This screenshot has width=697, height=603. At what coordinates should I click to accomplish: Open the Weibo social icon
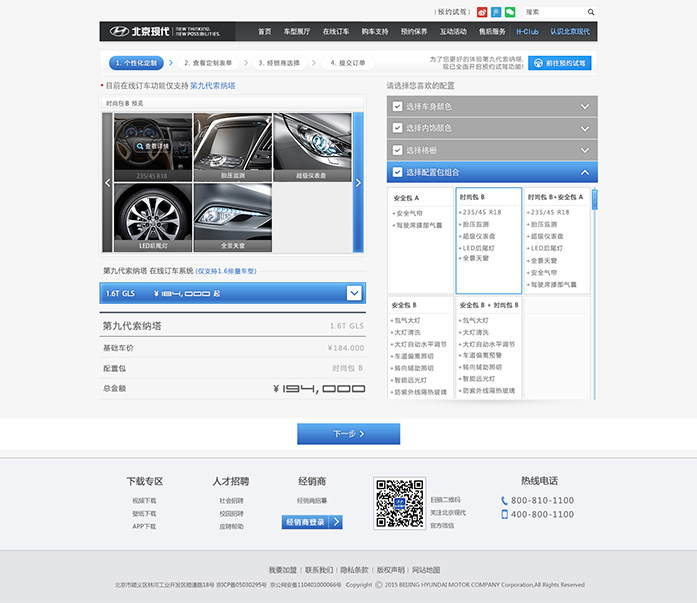[x=482, y=12]
